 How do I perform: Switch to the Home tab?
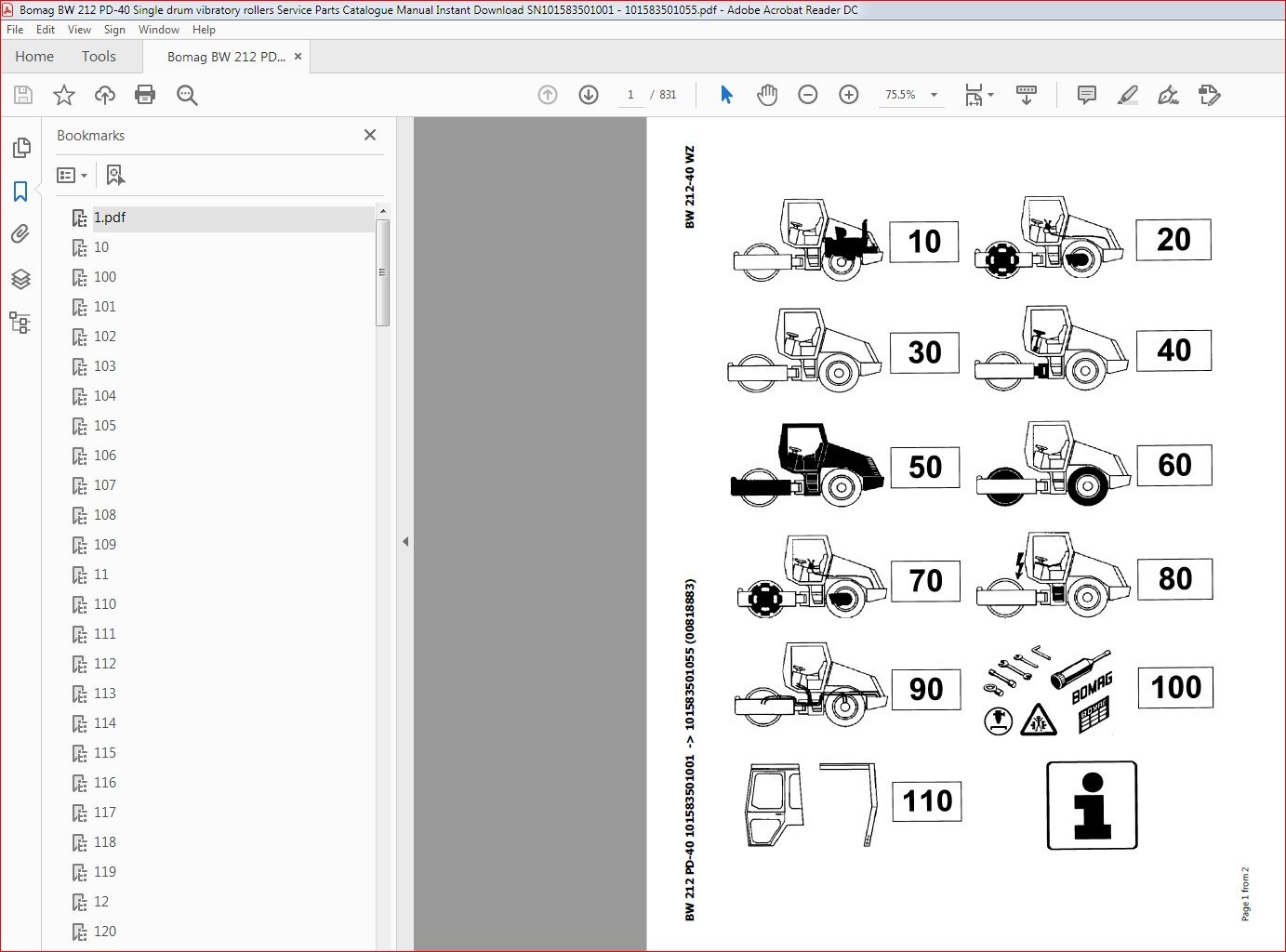pos(34,57)
